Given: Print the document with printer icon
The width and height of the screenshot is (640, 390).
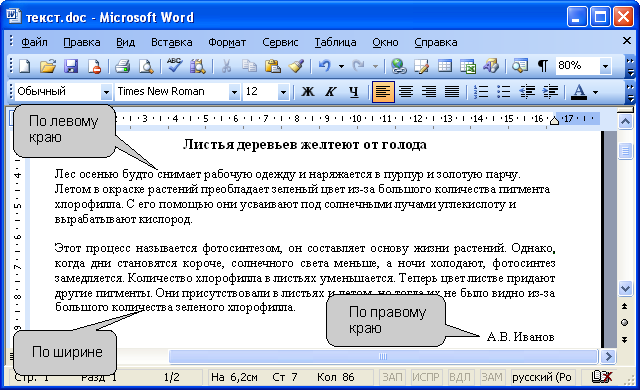Looking at the screenshot, I should tap(122, 66).
